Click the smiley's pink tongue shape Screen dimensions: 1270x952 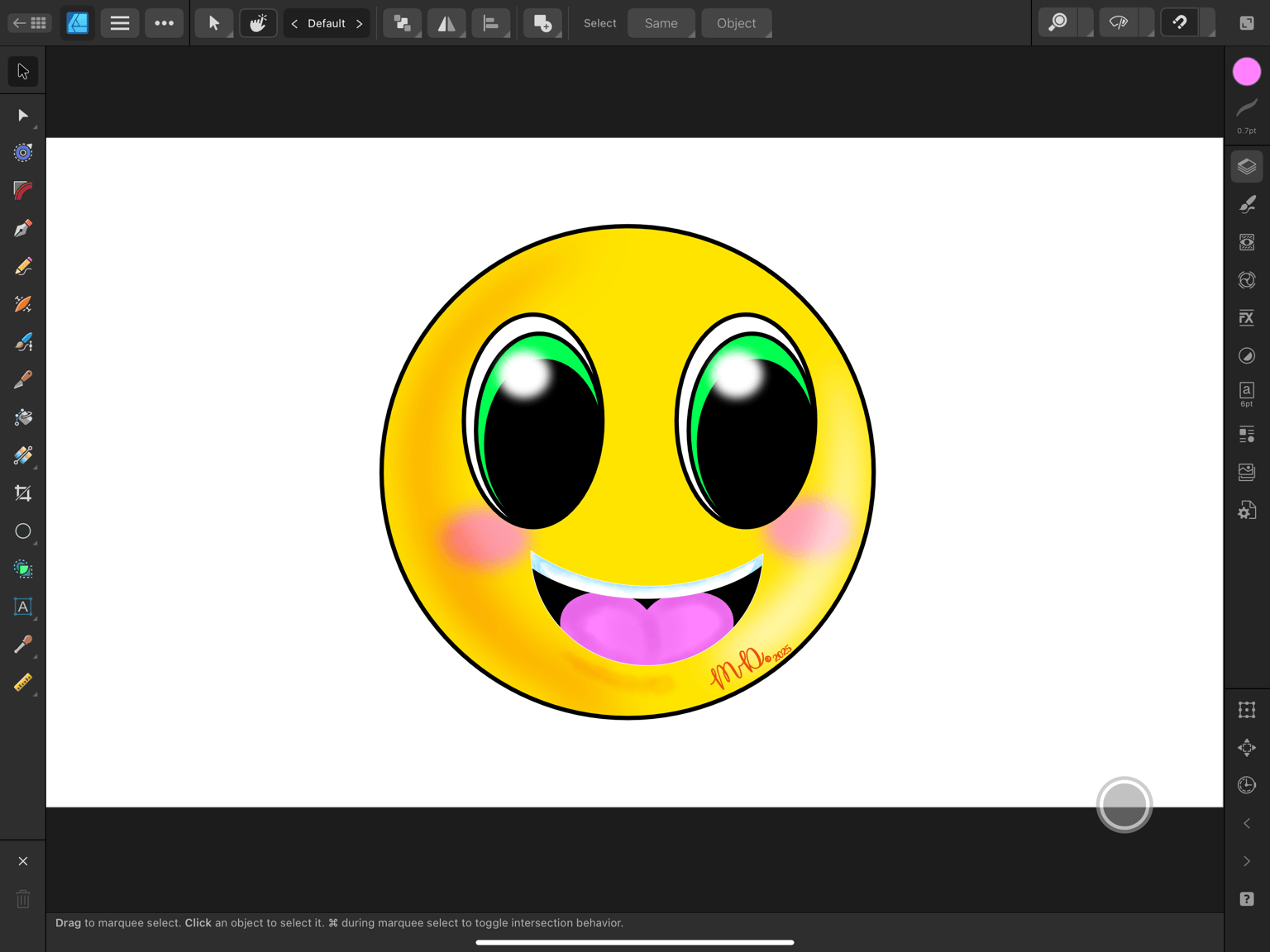point(647,627)
